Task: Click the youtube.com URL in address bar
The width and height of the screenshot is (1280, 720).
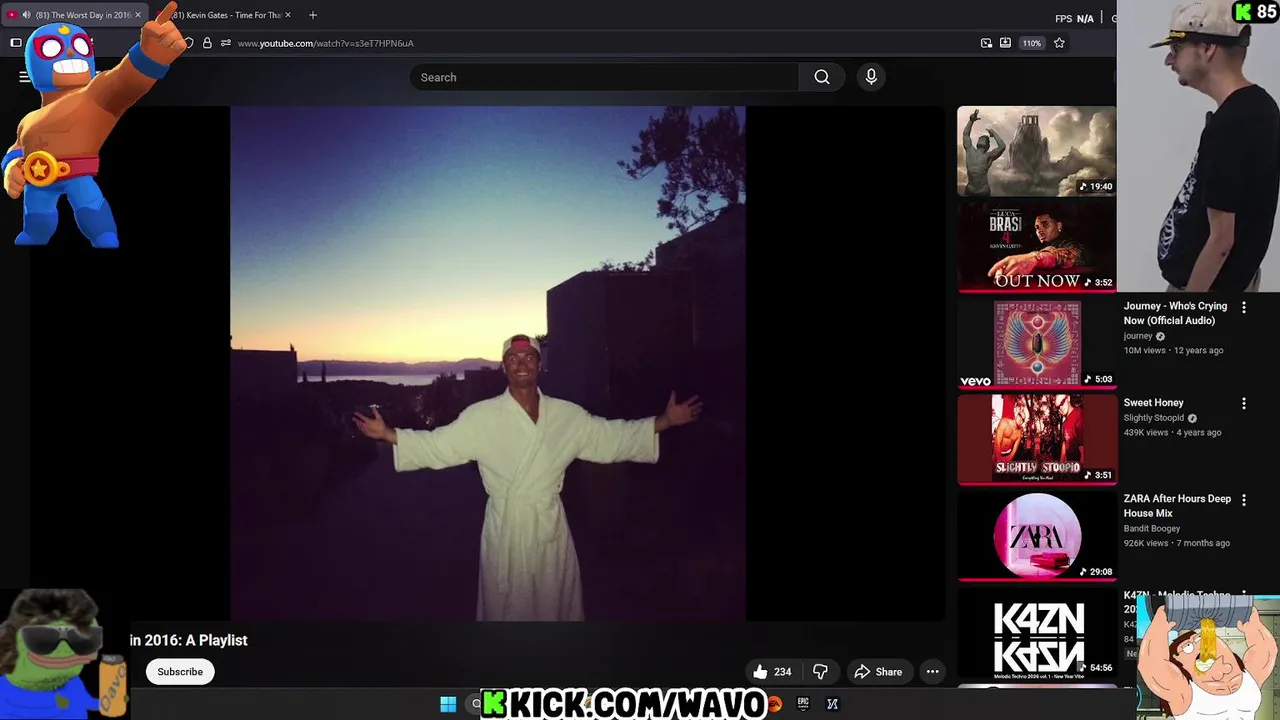Action: pos(325,43)
